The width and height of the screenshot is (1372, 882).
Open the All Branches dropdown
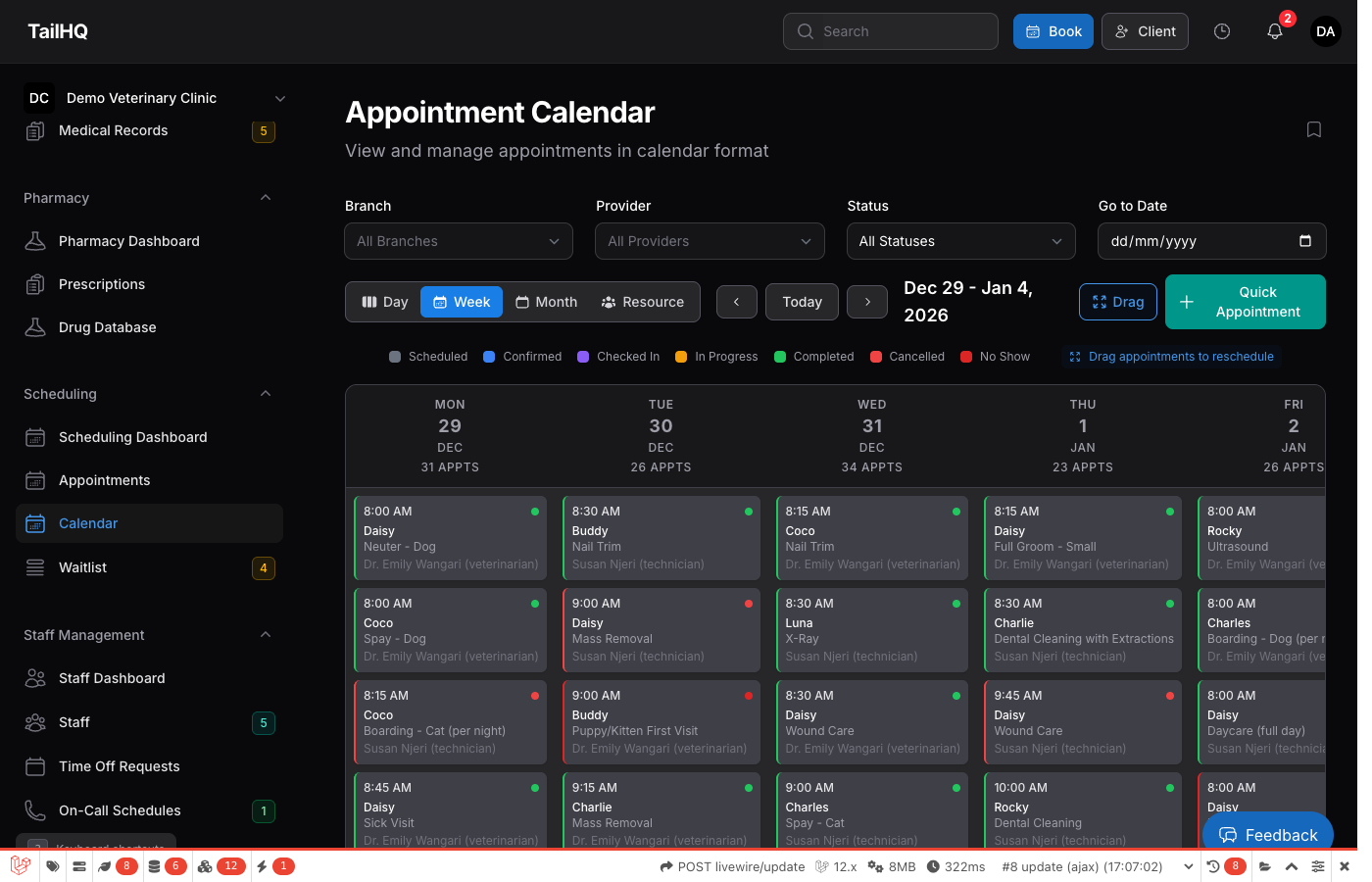click(x=459, y=241)
